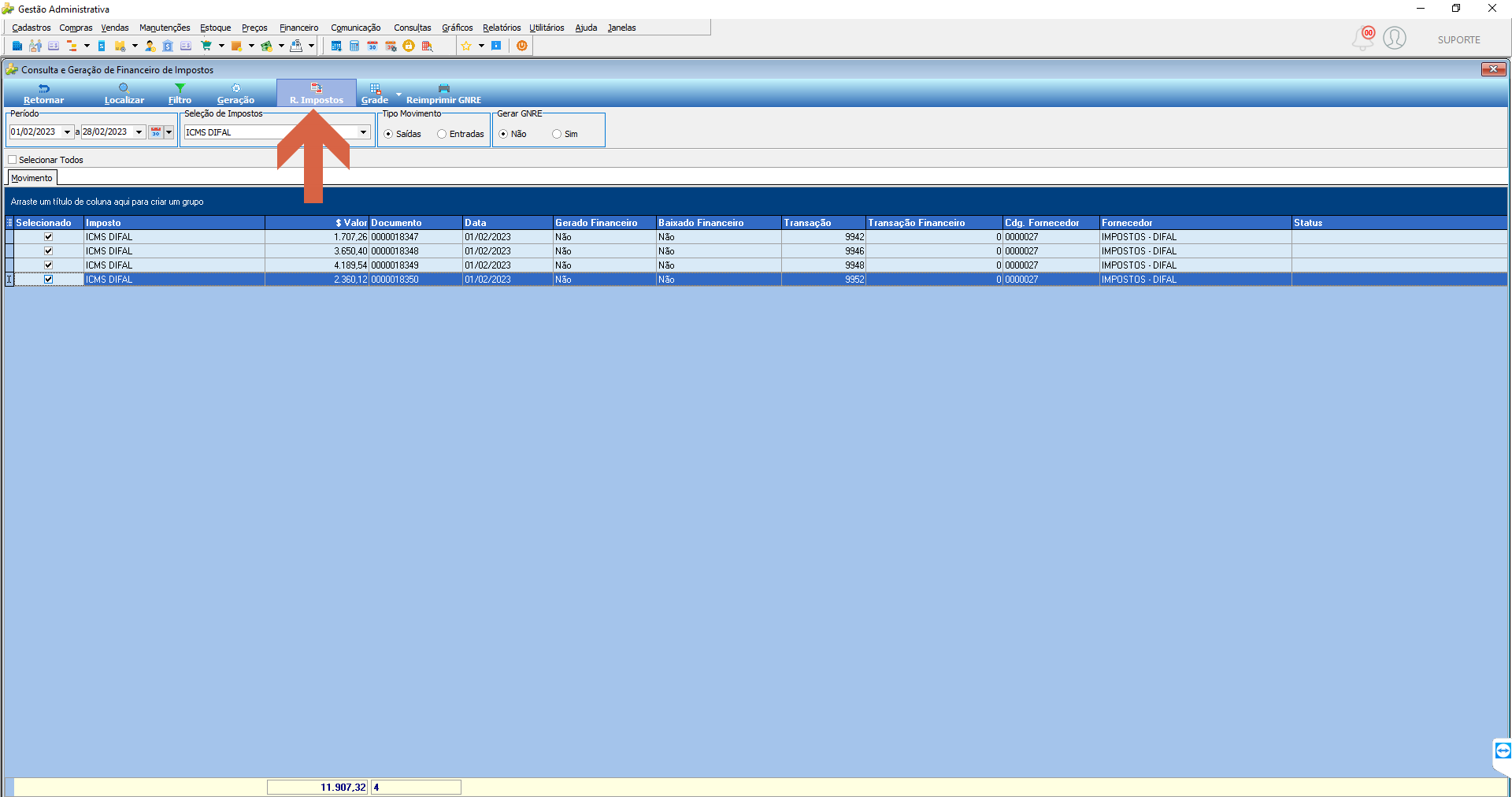Image resolution: width=1512 pixels, height=797 pixels.
Task: Click the orange package box icon
Action: (236, 46)
